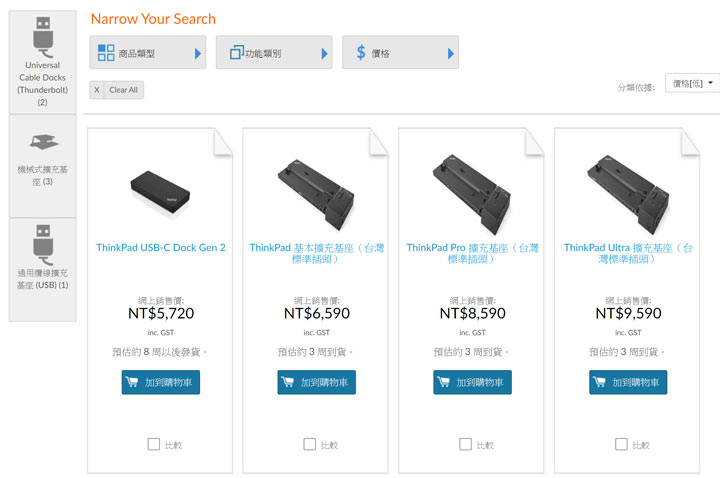This screenshot has height=478, width=720.
Task: Open ThinkPad 基本擴充基座 product link
Action: coord(317,253)
